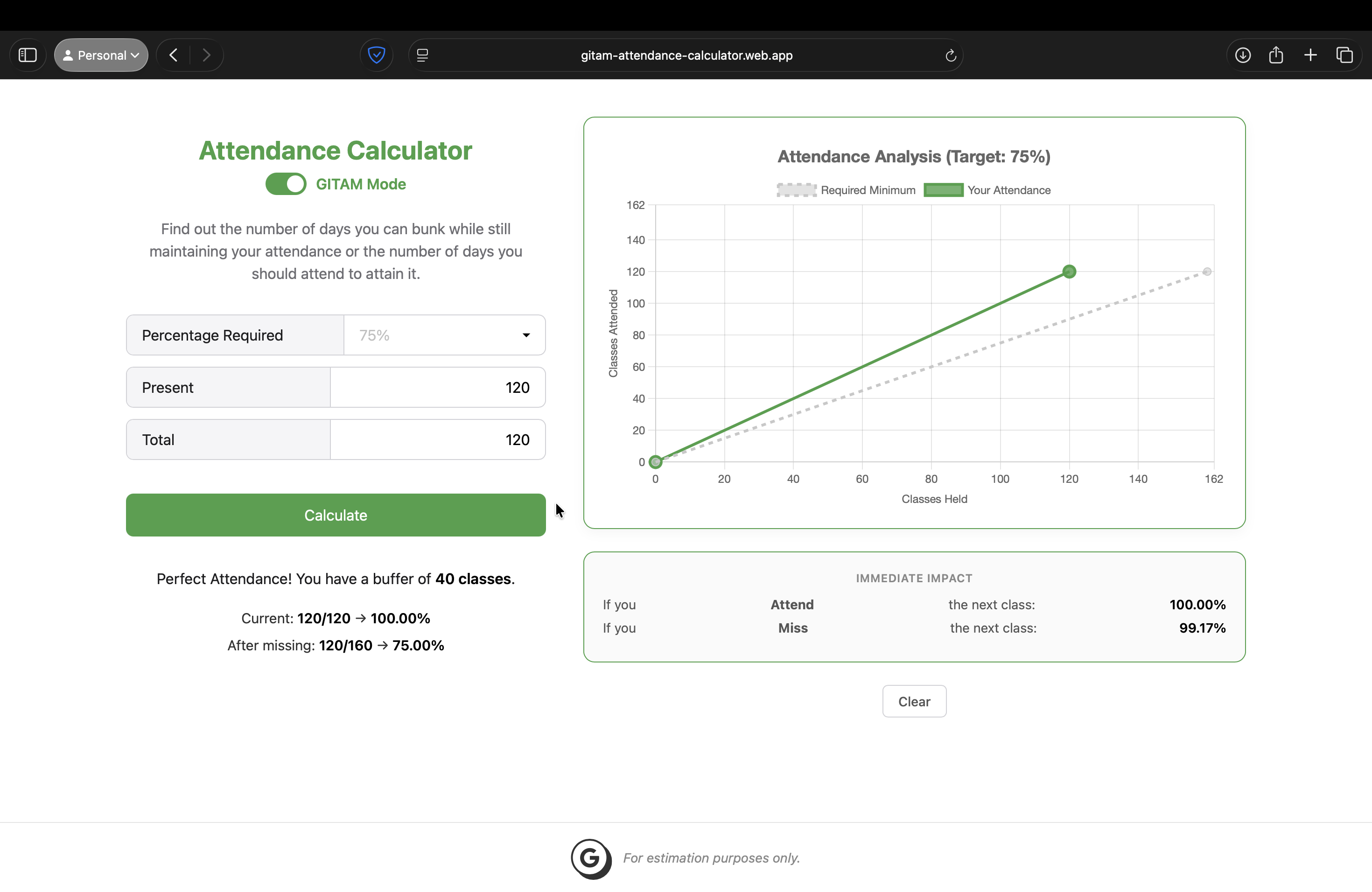Click the address bar URL

tap(686, 56)
